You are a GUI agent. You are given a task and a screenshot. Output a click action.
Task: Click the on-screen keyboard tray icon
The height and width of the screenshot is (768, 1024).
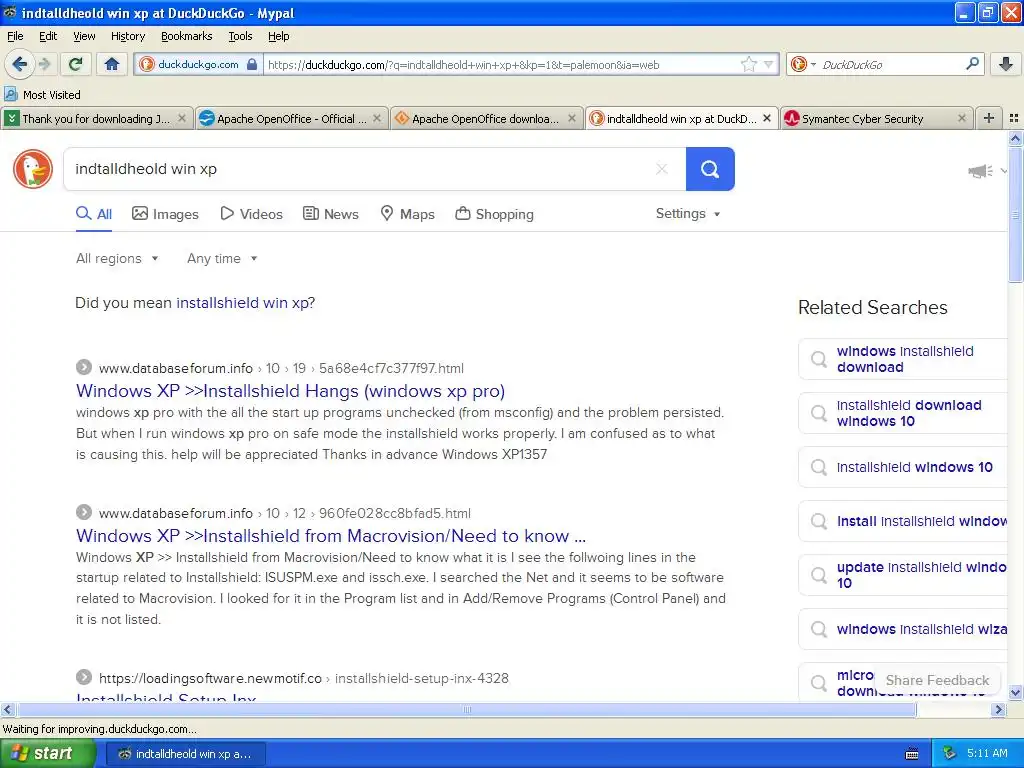(912, 754)
